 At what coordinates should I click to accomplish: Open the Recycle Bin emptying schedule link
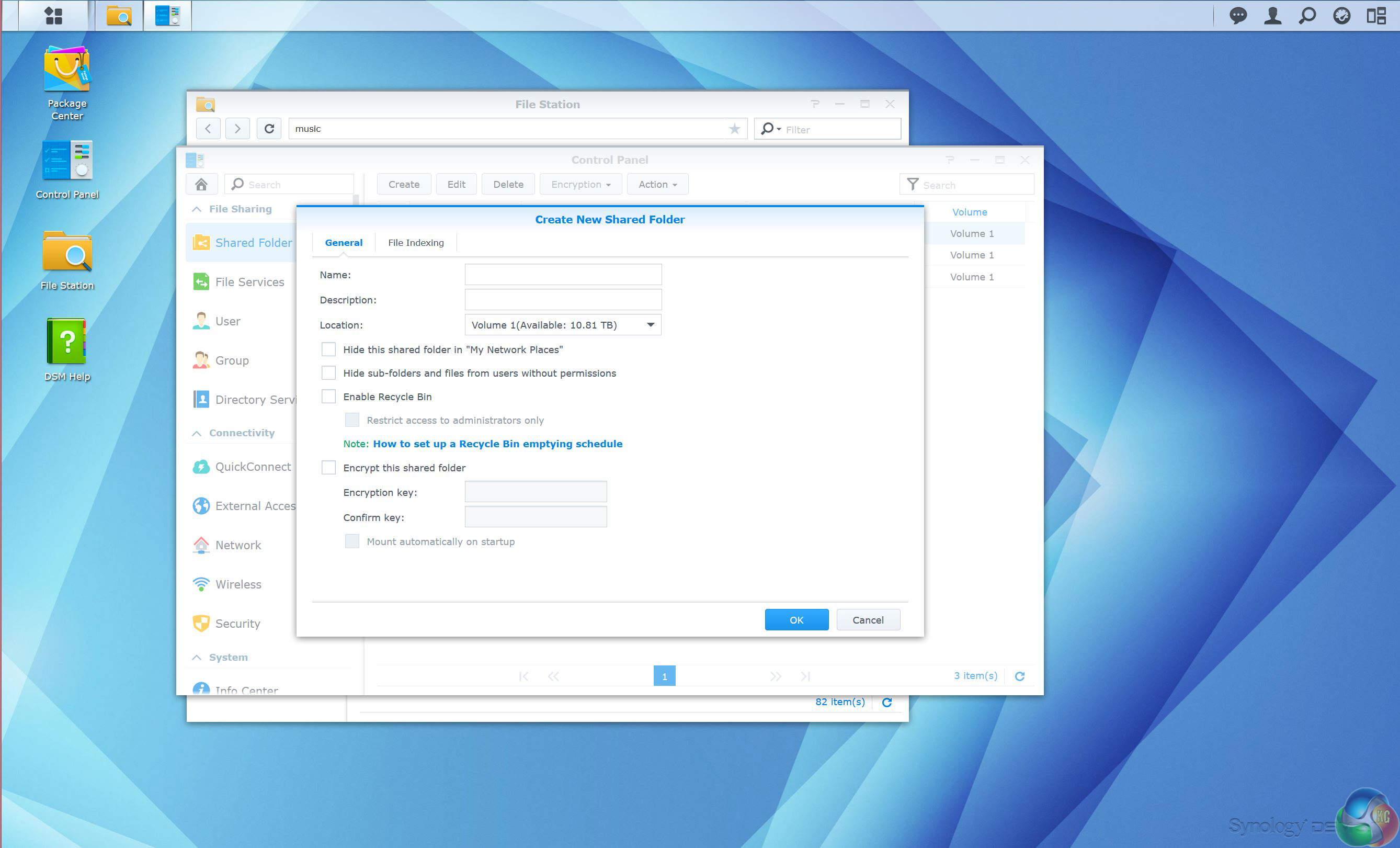click(x=497, y=444)
